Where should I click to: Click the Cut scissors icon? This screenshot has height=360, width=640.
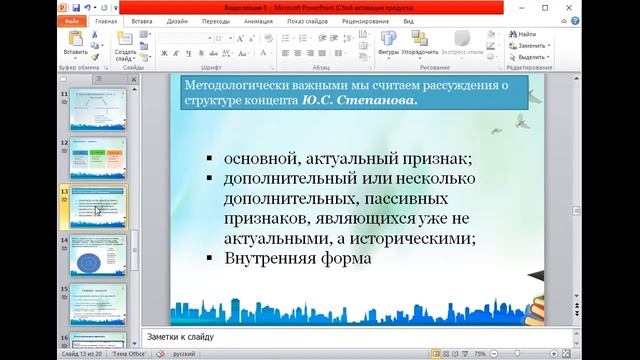point(95,35)
